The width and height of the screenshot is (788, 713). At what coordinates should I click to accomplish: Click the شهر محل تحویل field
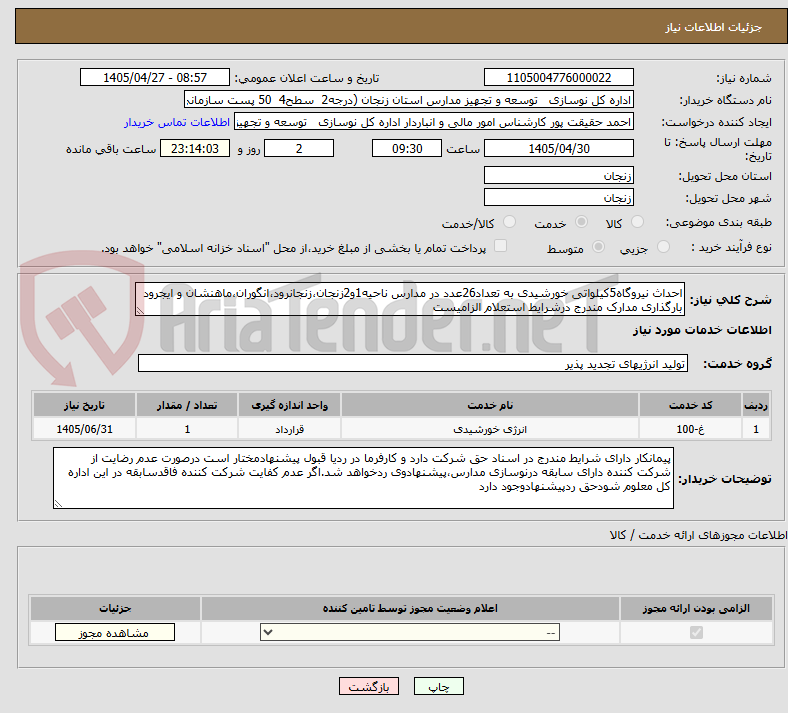pos(558,197)
